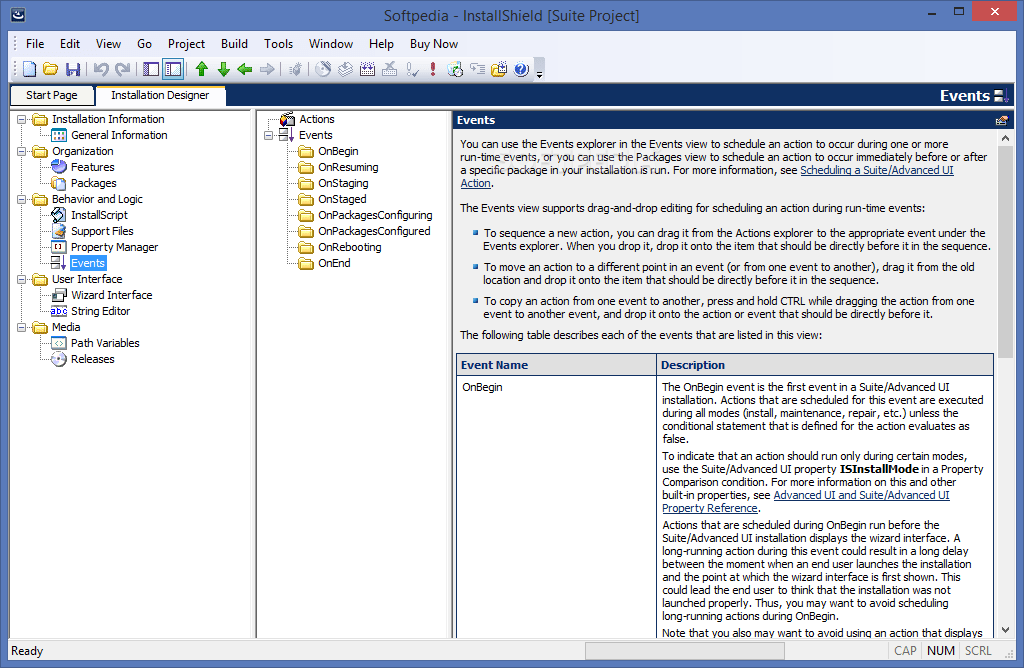This screenshot has height=668, width=1024.
Task: Click the folder with dots toolbar icon
Action: click(499, 69)
